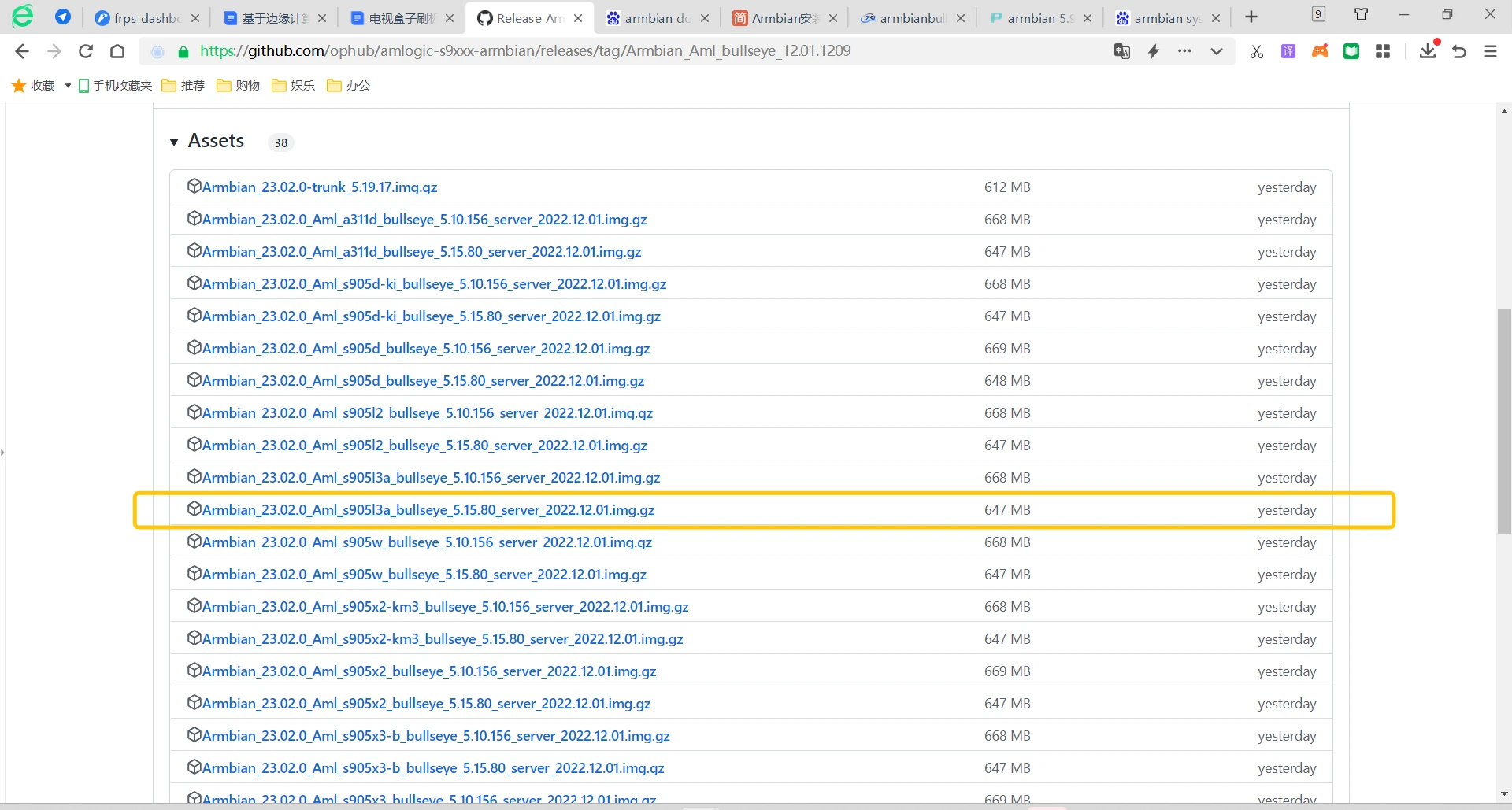Switch to the pinned Telegram tab

pos(63,17)
